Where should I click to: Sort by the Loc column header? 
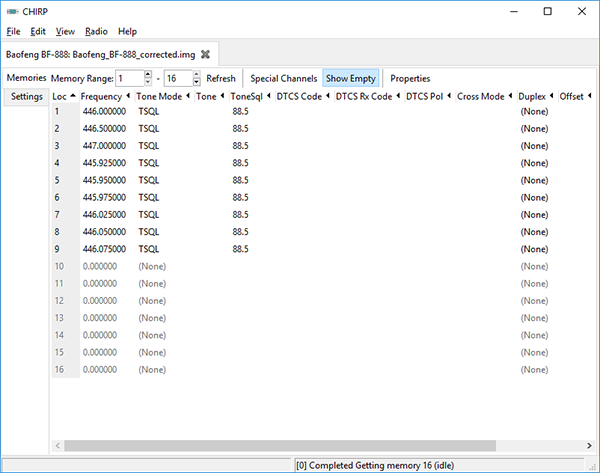pyautogui.click(x=64, y=96)
